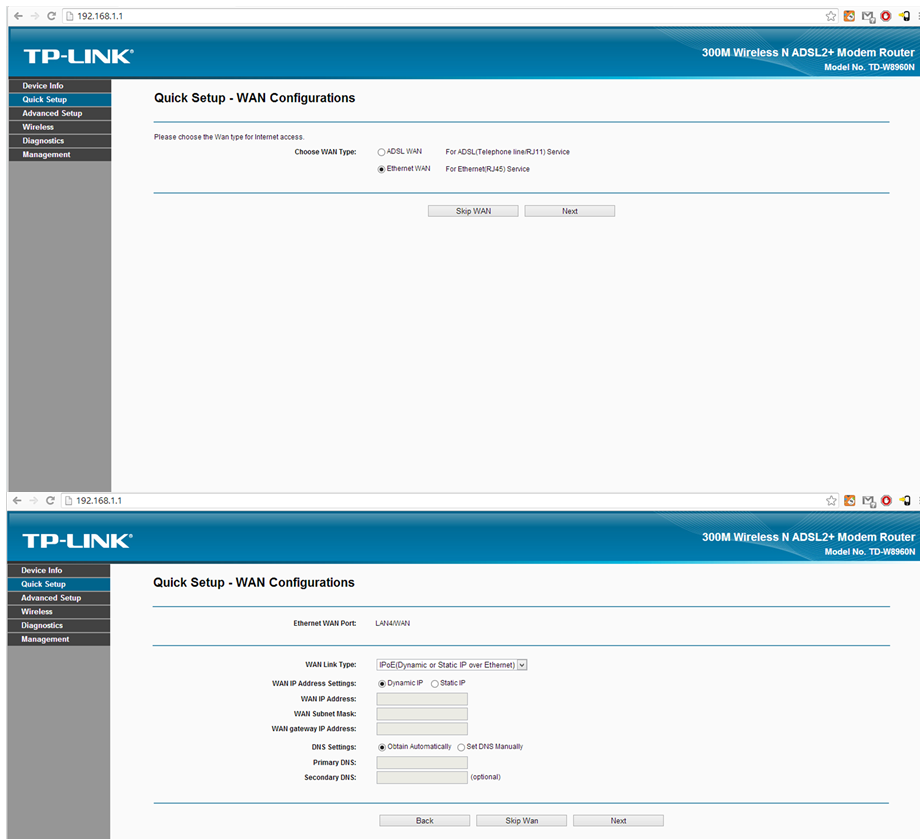Click Skip WAN on Choose WAN Type page
The width and height of the screenshot is (920, 839).
(473, 211)
